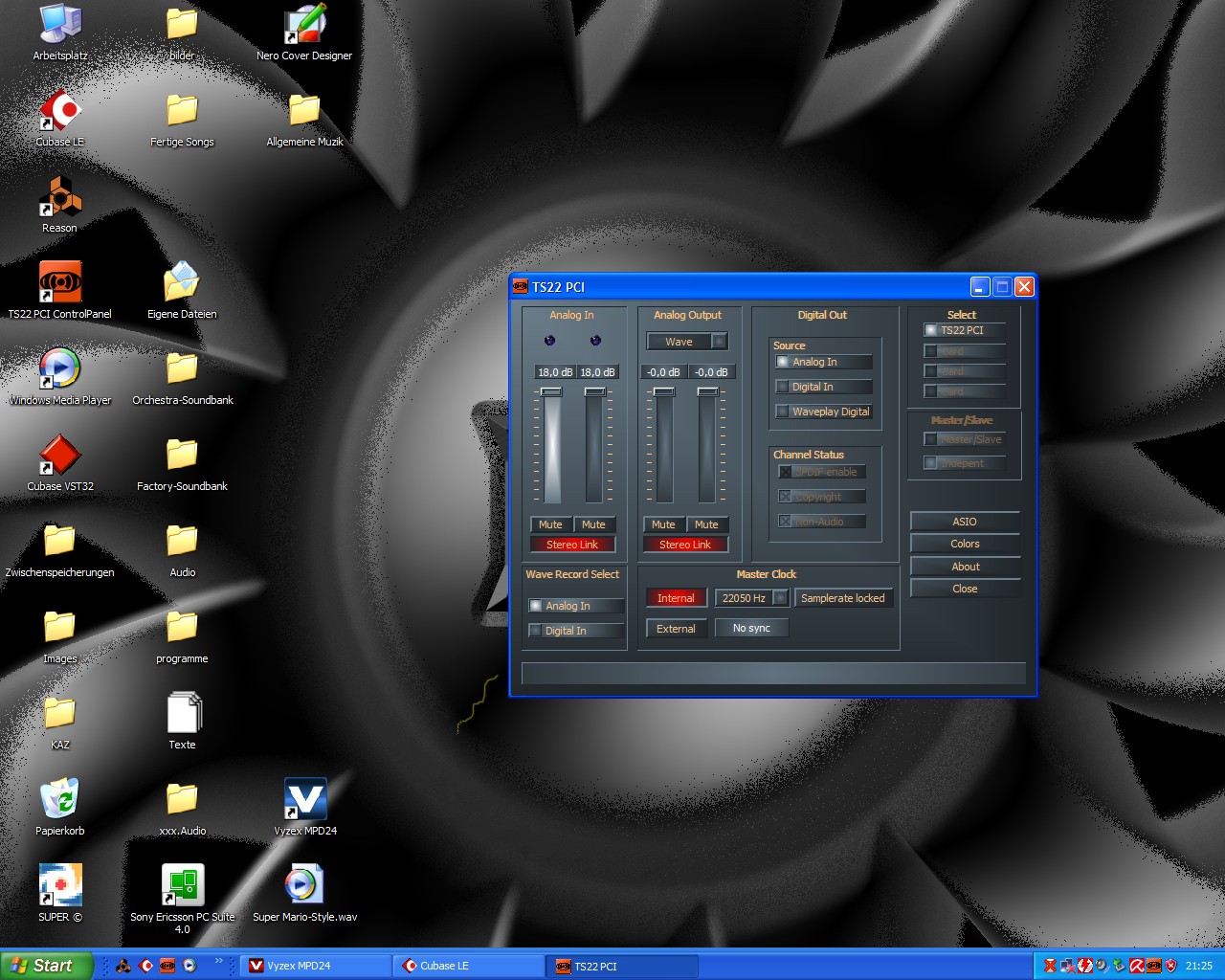Select the Sony Ericsson PC Suite desktop icon
Screen dimensions: 1225x980
point(182,900)
